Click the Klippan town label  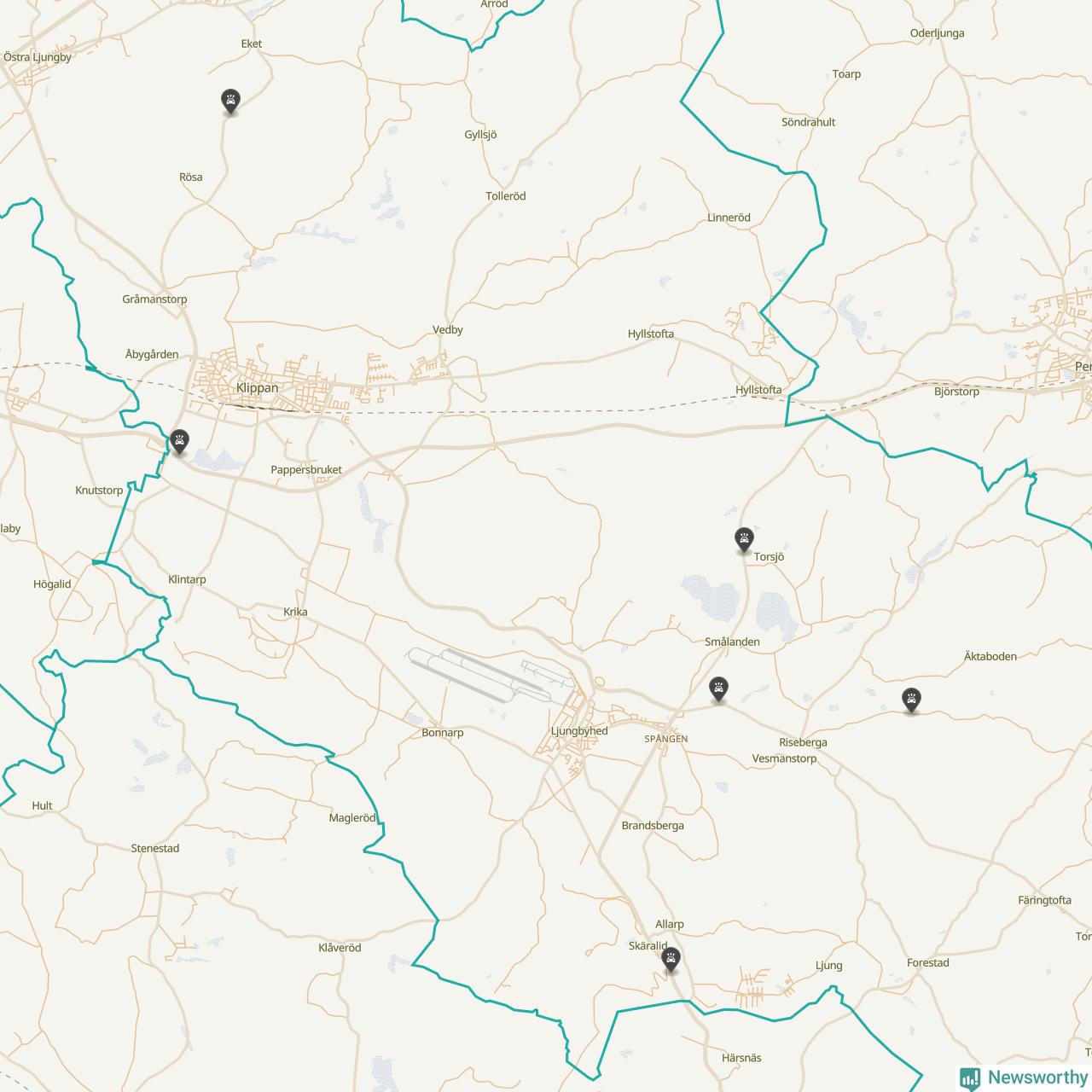(257, 387)
